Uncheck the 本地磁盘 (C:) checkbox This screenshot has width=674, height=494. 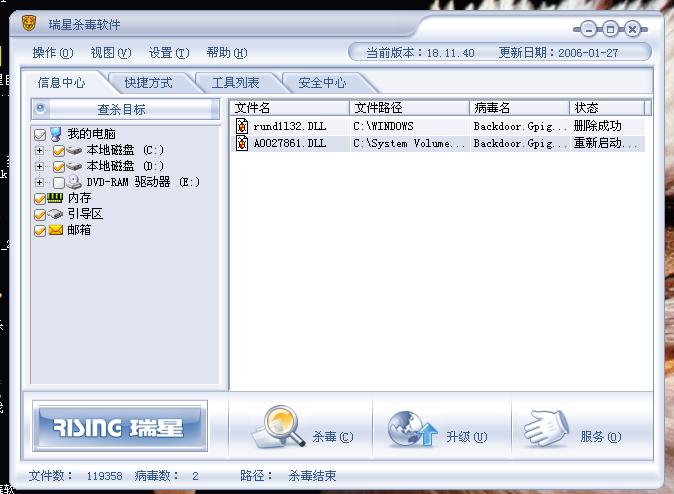59,150
